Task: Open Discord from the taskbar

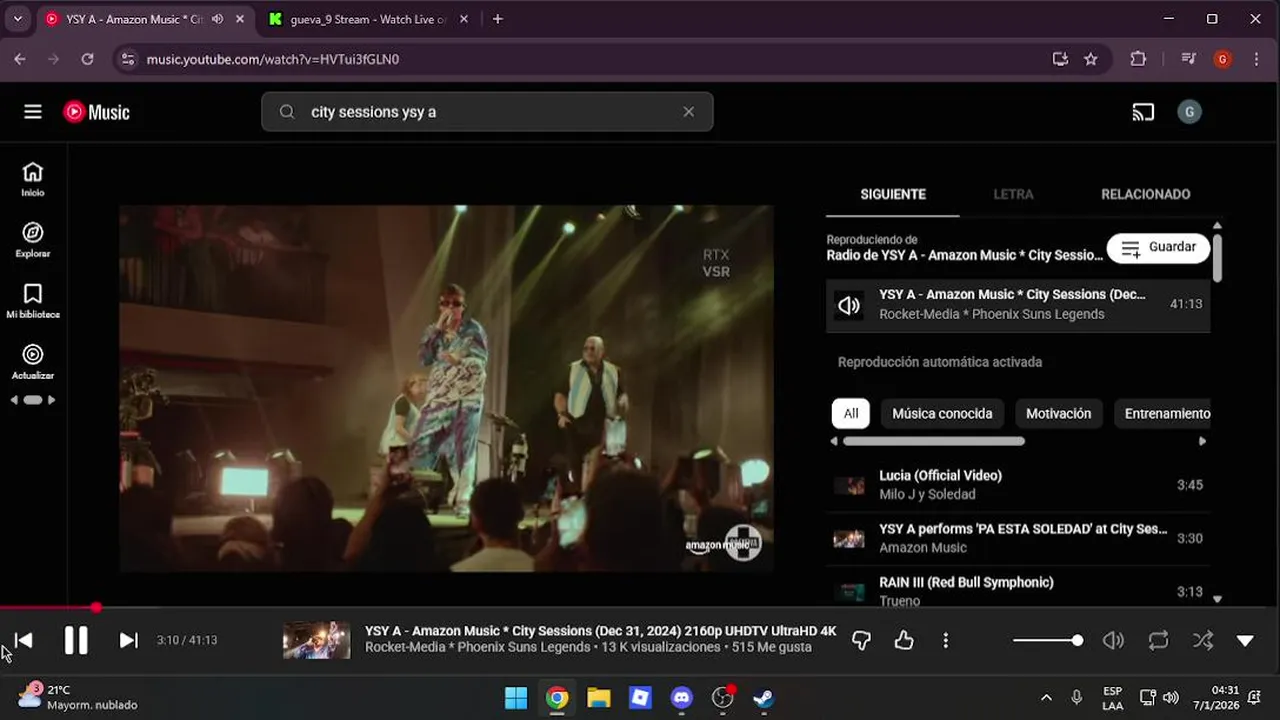Action: pyautogui.click(x=682, y=698)
